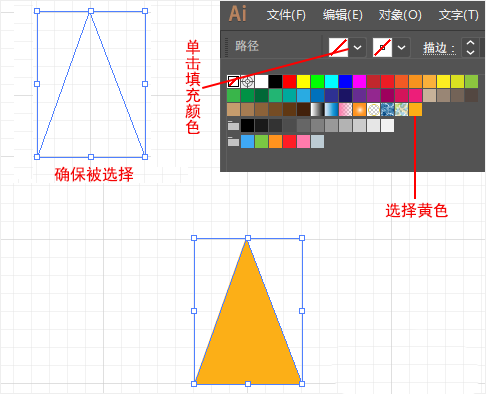
Task: Select the sky blue swatch in second row
Action: [303, 95]
